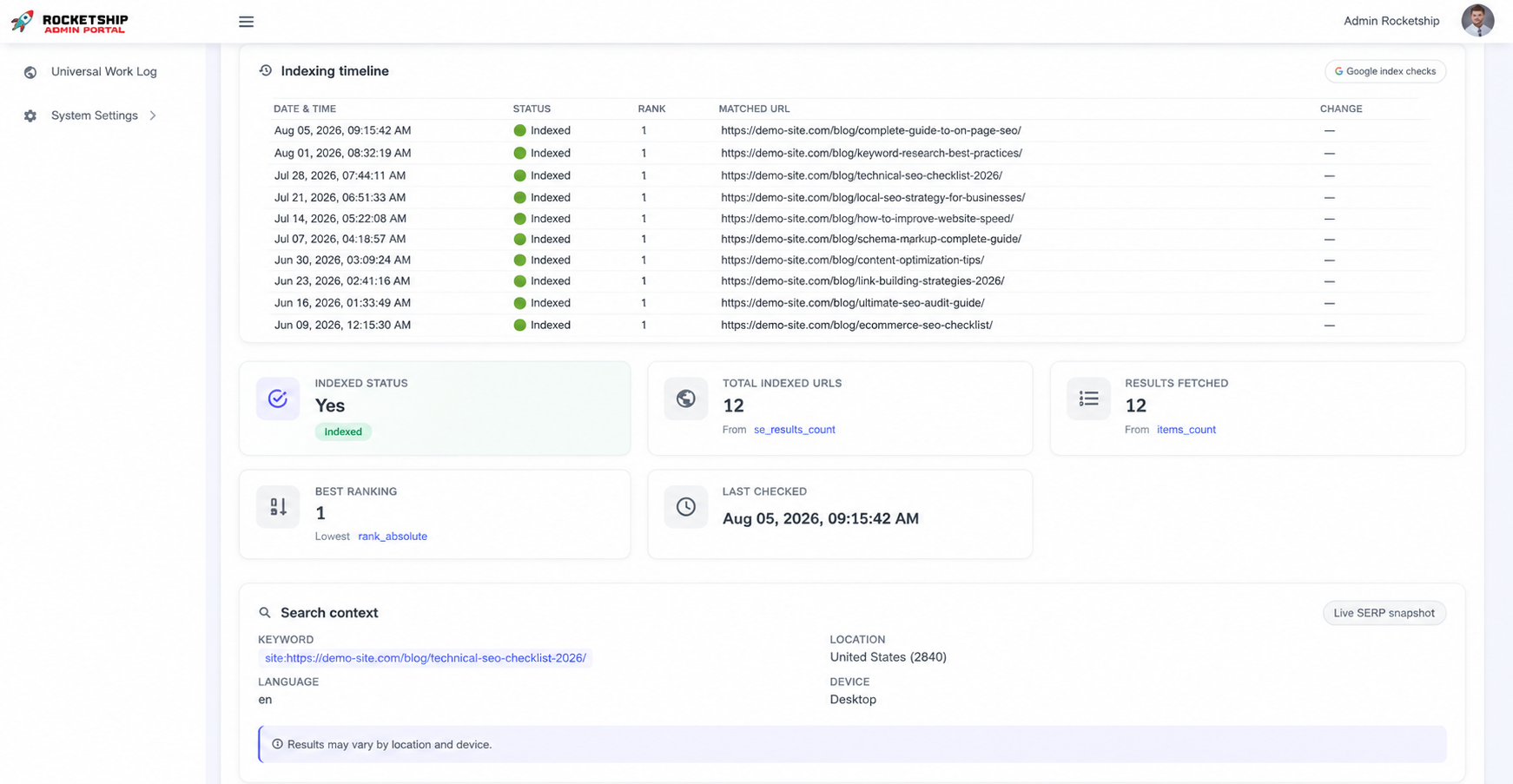Select the complete-guide-to-on-page-seo URL
1513x784 pixels.
pos(871,130)
